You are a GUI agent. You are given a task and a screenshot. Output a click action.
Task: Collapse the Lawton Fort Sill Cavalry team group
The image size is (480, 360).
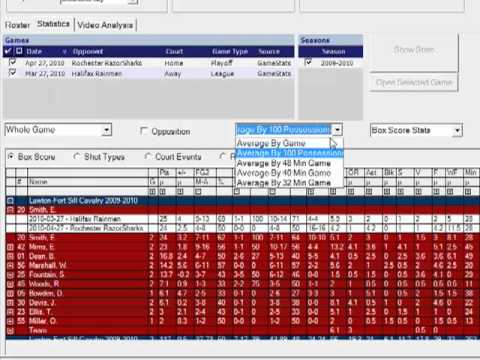pyautogui.click(x=10, y=200)
